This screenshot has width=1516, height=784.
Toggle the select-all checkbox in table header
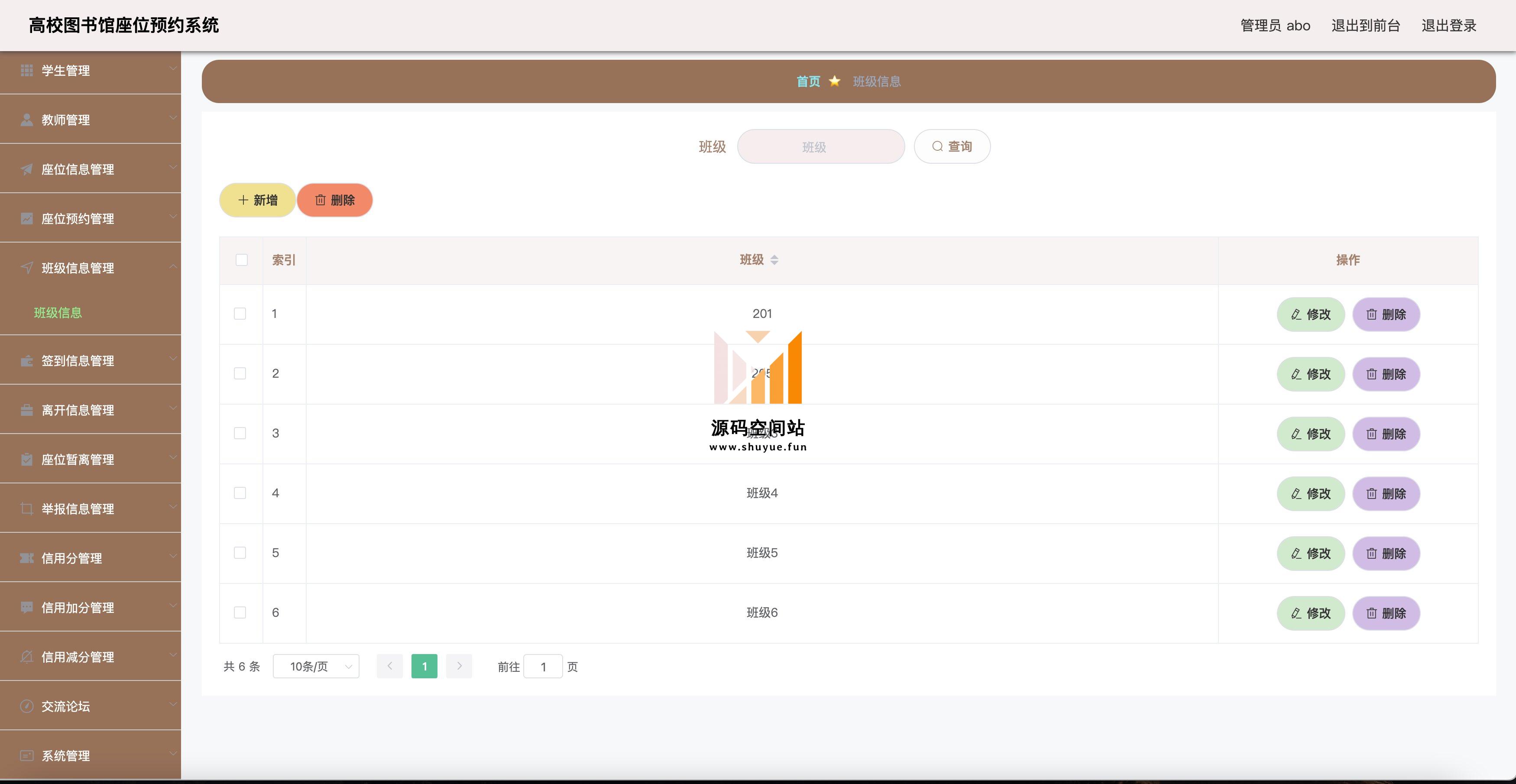coord(241,260)
